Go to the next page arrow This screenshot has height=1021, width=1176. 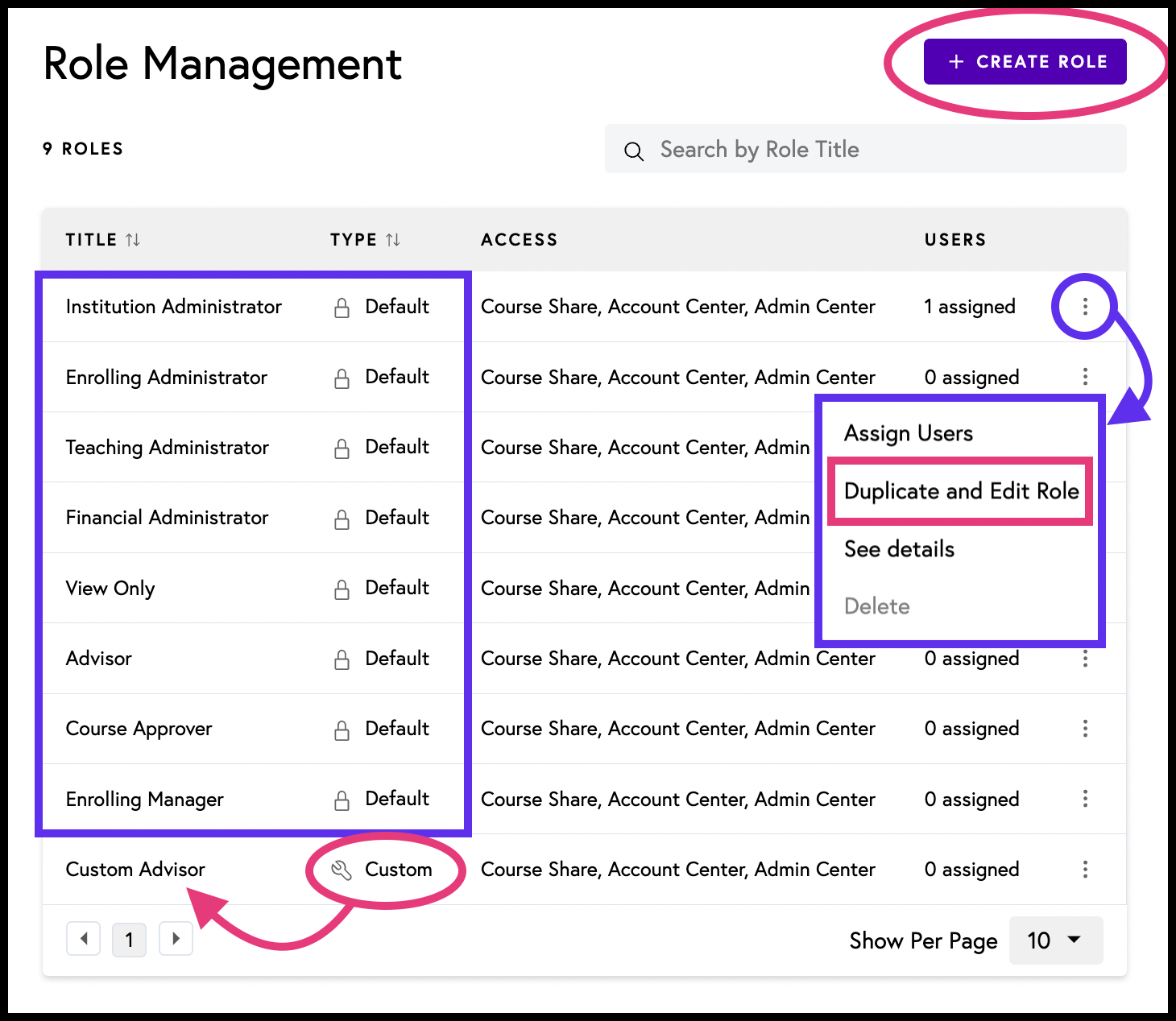pos(176,939)
